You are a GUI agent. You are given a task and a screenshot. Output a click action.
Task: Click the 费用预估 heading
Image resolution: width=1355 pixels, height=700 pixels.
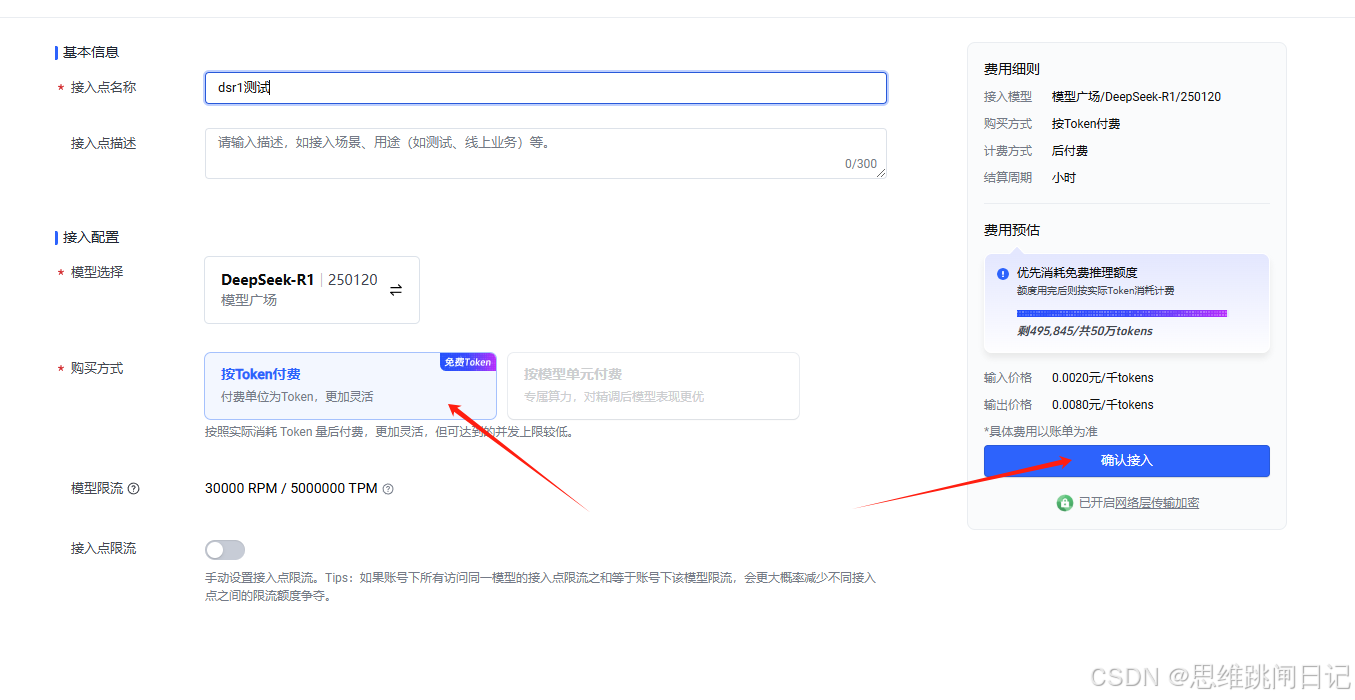pos(1012,230)
